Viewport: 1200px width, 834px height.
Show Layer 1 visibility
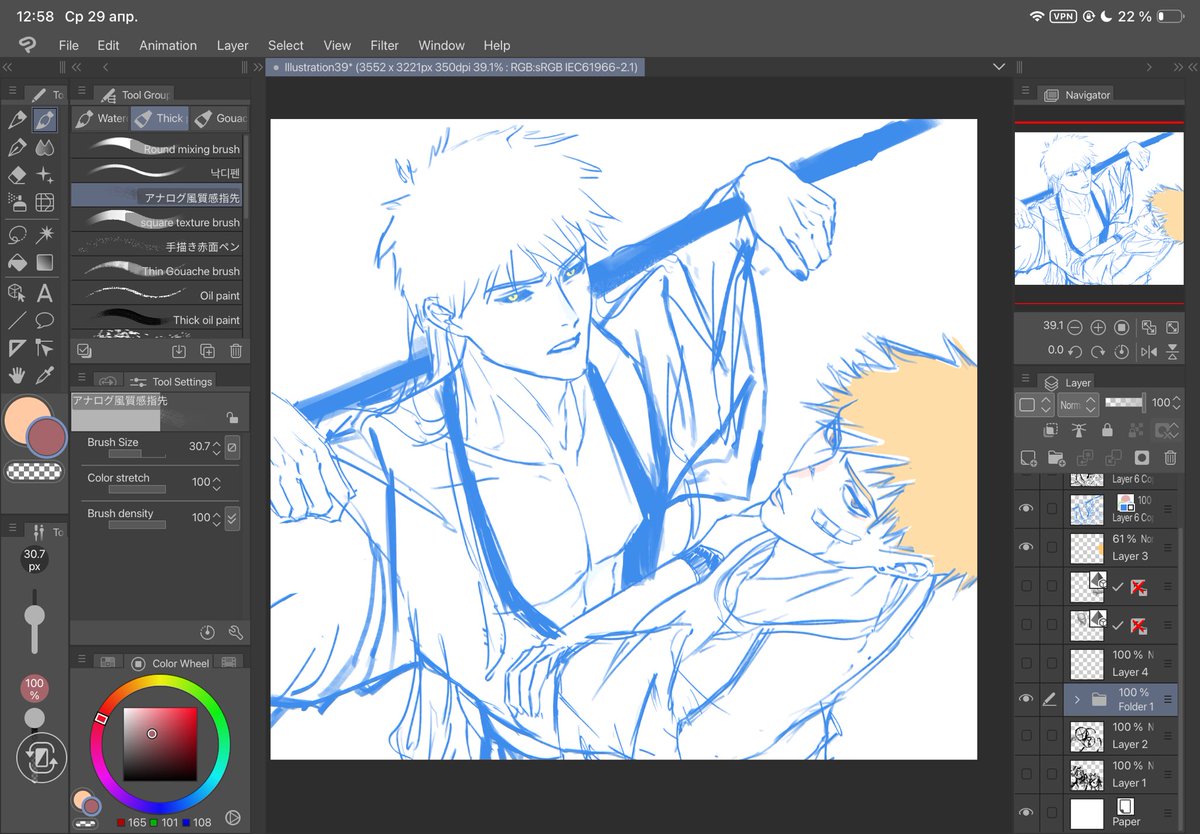tap(1025, 775)
